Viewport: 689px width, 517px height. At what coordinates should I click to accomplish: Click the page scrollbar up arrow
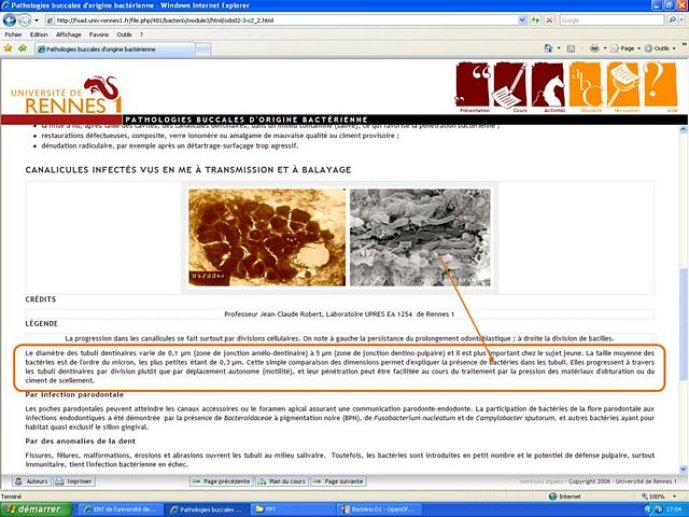(683, 130)
